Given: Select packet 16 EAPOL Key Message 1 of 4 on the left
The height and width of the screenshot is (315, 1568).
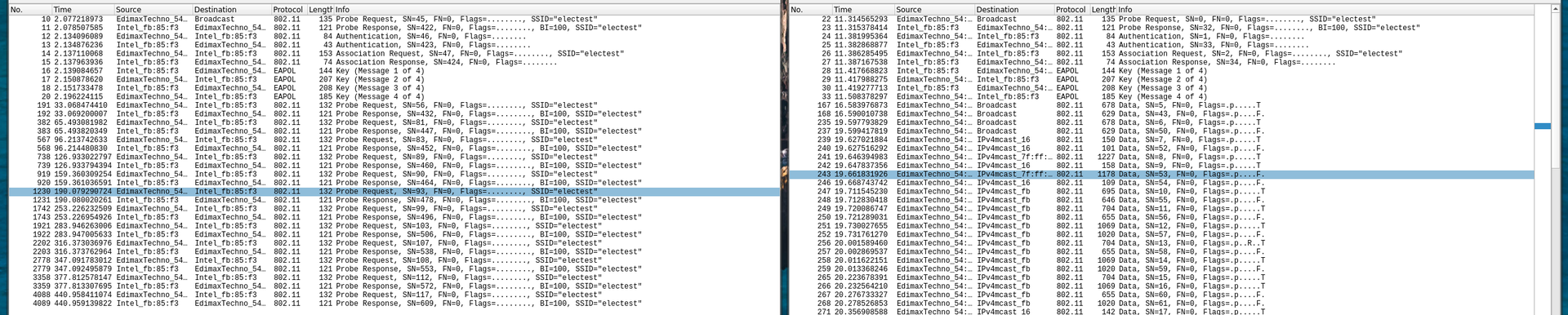Looking at the screenshot, I should pyautogui.click(x=393, y=71).
